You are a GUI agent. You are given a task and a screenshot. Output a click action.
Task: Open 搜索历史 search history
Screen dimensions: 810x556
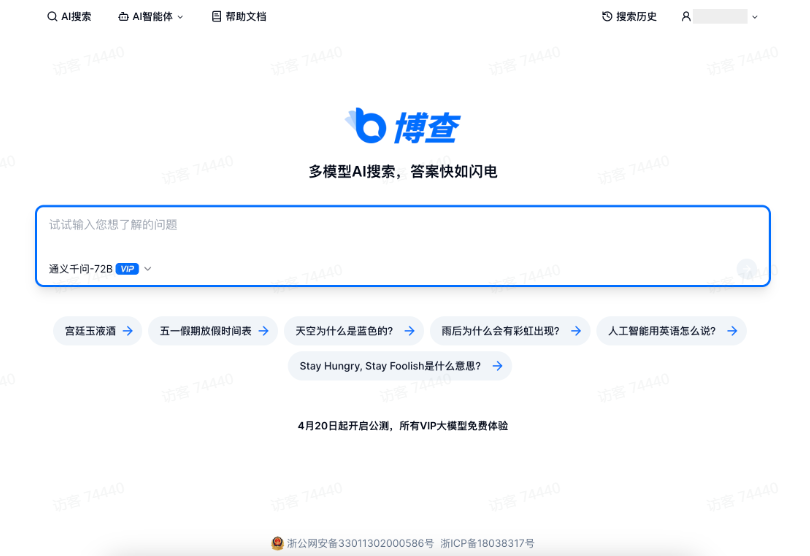point(629,17)
